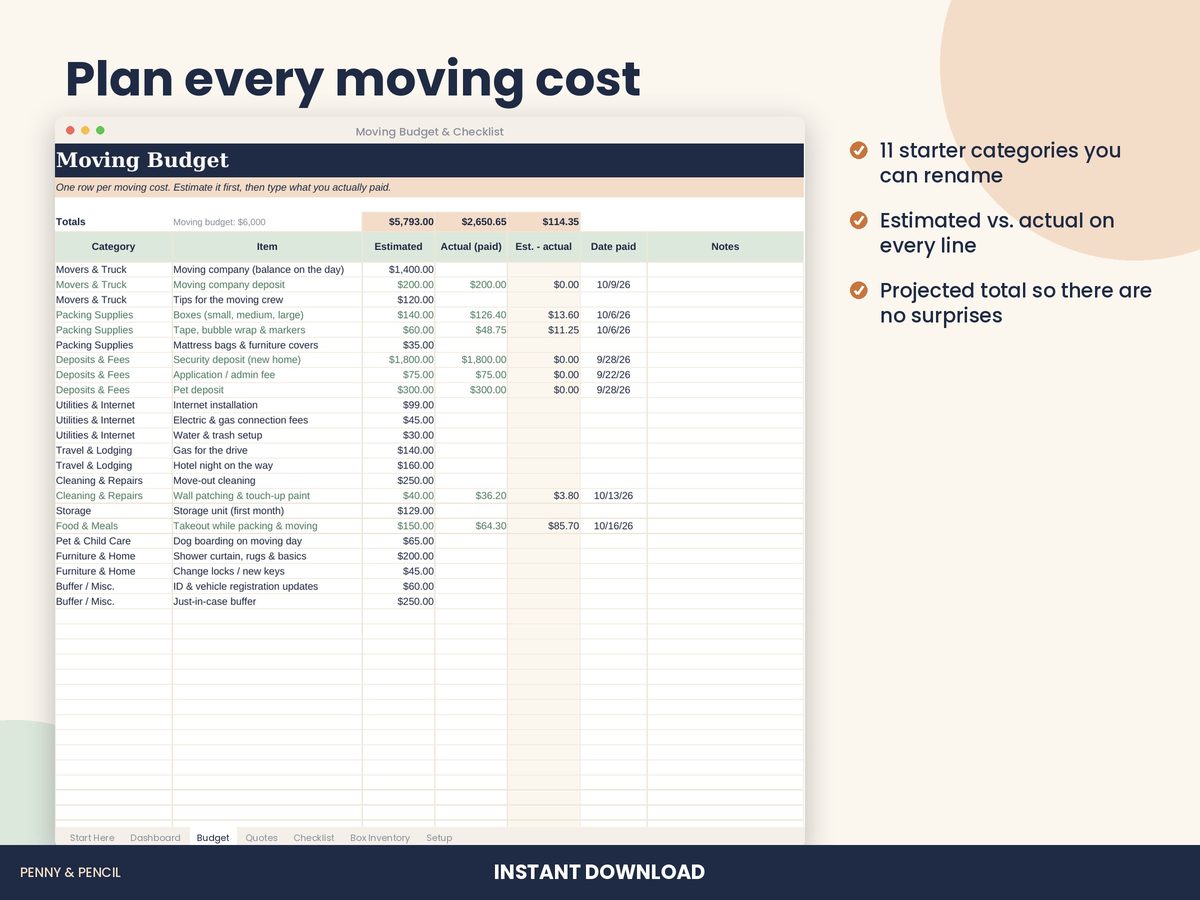Click 'Gas for the drive' item cell

tap(267, 450)
